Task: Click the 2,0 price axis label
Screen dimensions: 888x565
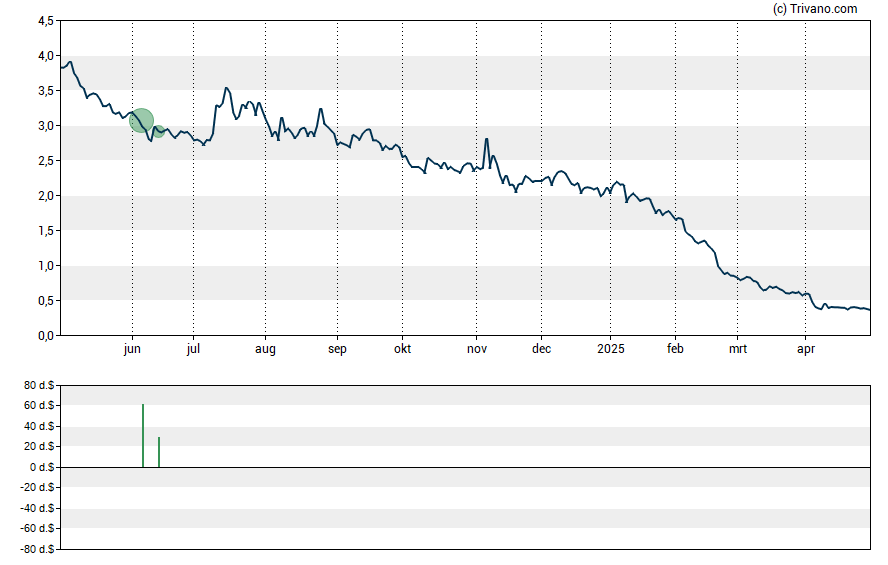Action: (x=46, y=196)
